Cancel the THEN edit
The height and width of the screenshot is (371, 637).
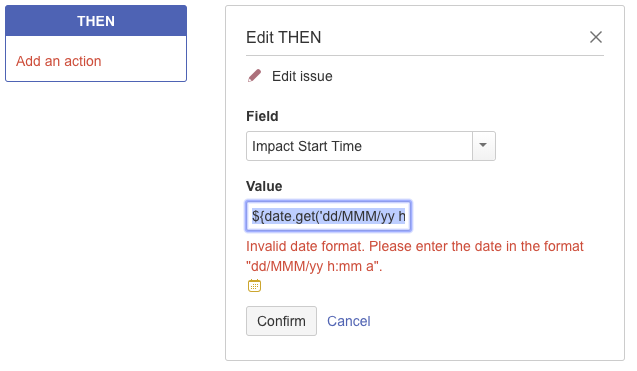tap(349, 321)
